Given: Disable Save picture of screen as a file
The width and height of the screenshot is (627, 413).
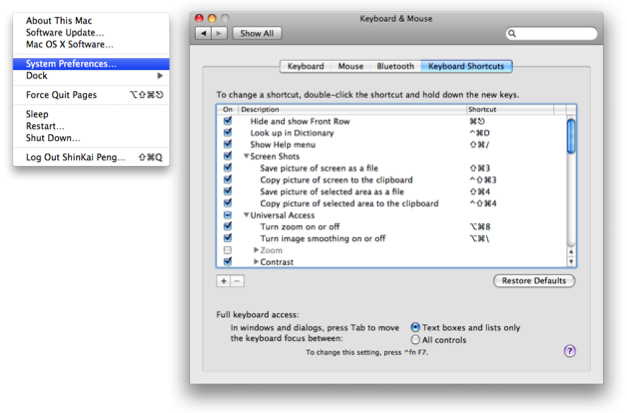Looking at the screenshot, I should pos(228,168).
